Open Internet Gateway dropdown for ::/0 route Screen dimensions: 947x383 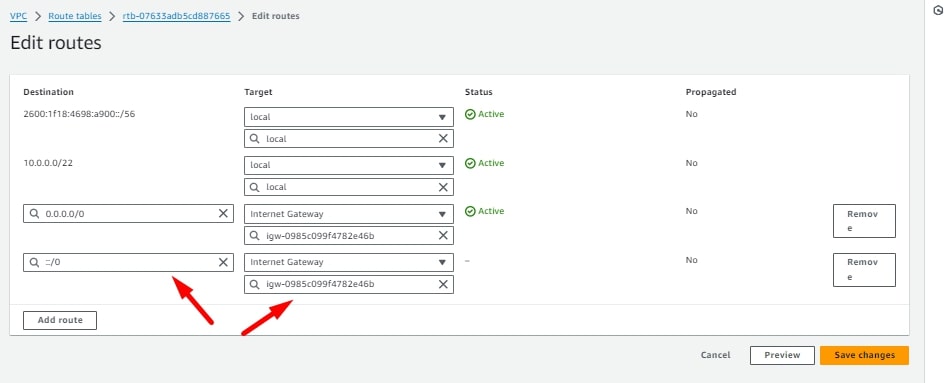pos(348,262)
